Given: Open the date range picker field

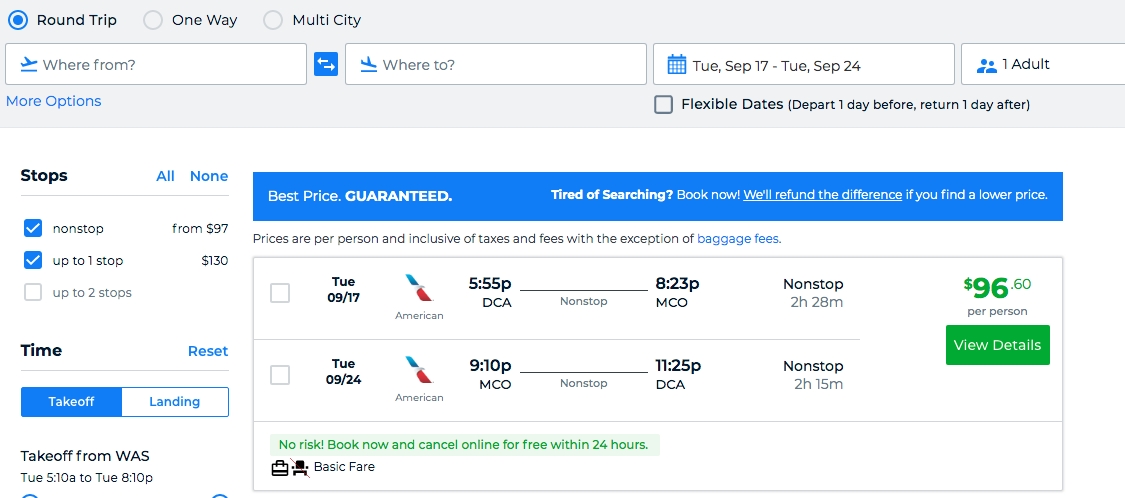Looking at the screenshot, I should pyautogui.click(x=804, y=64).
